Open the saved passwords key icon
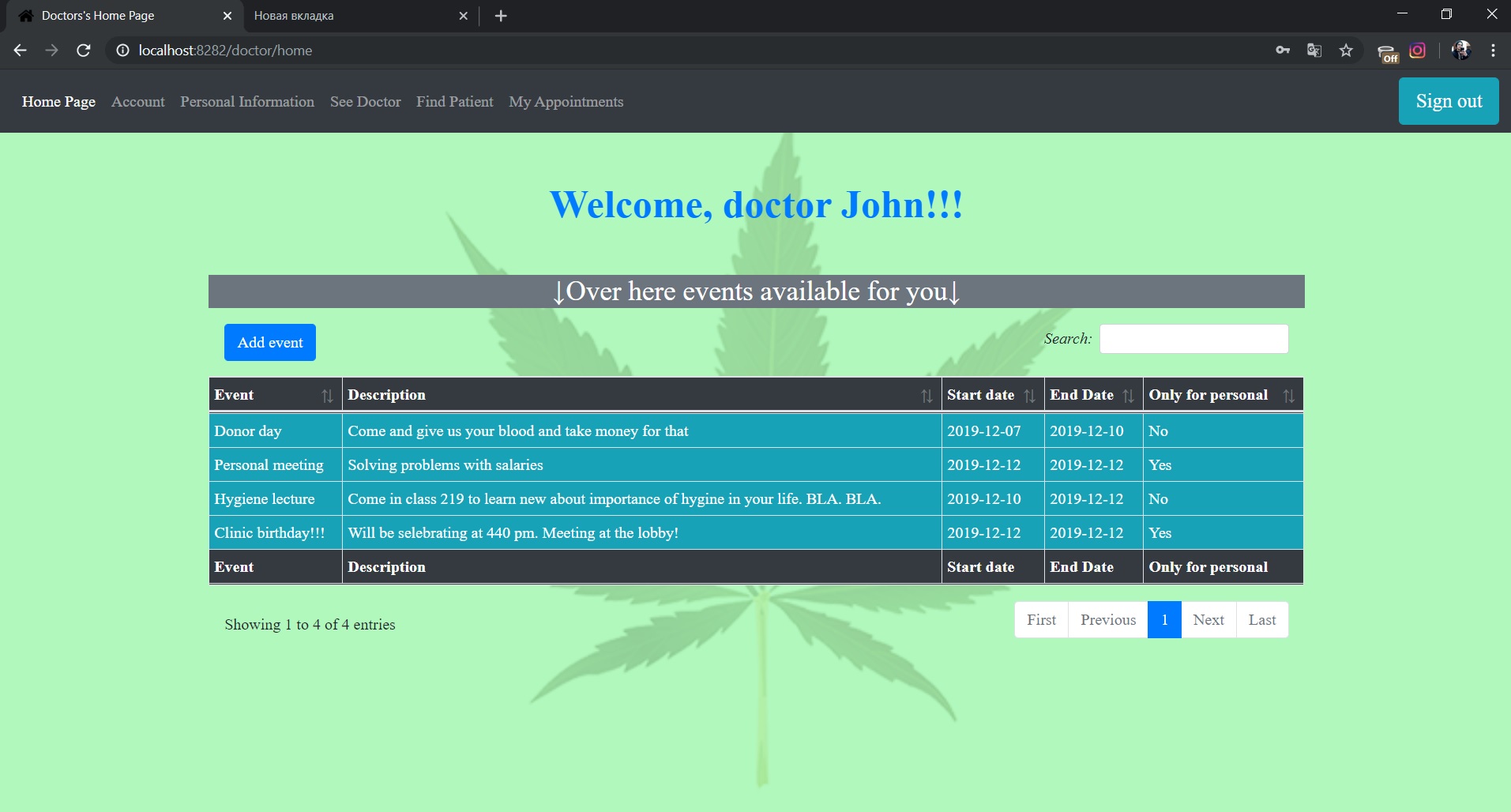This screenshot has height=812, width=1511. 1283,51
